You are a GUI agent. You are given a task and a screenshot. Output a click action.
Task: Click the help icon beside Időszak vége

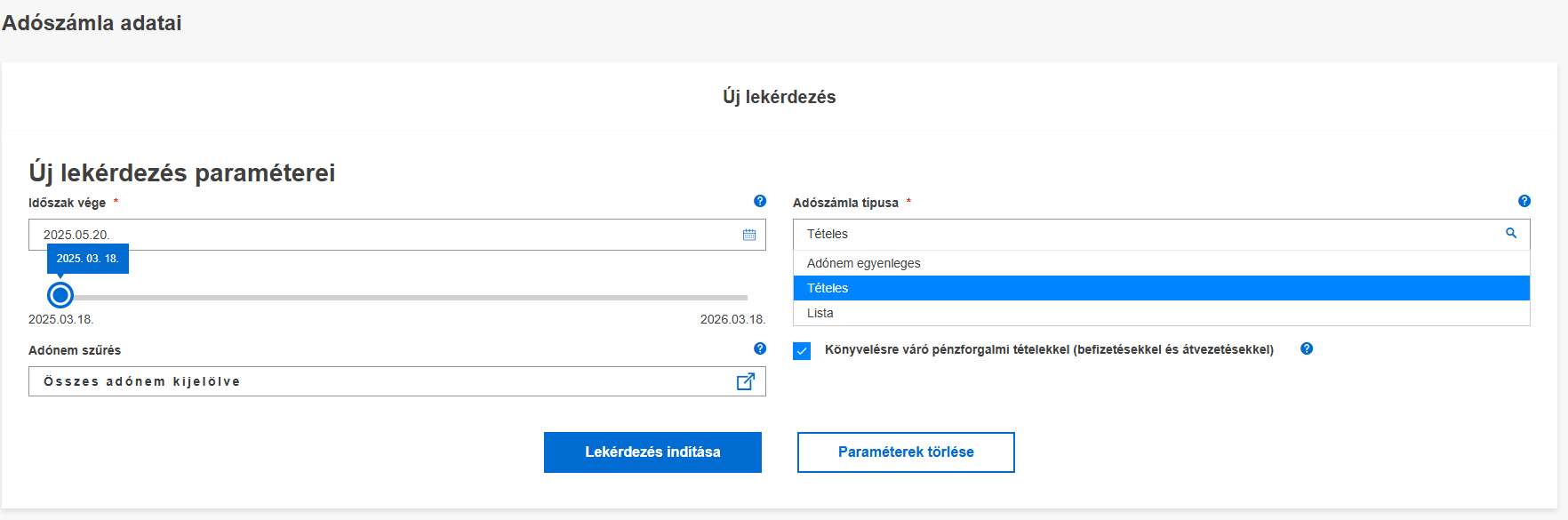point(760,201)
